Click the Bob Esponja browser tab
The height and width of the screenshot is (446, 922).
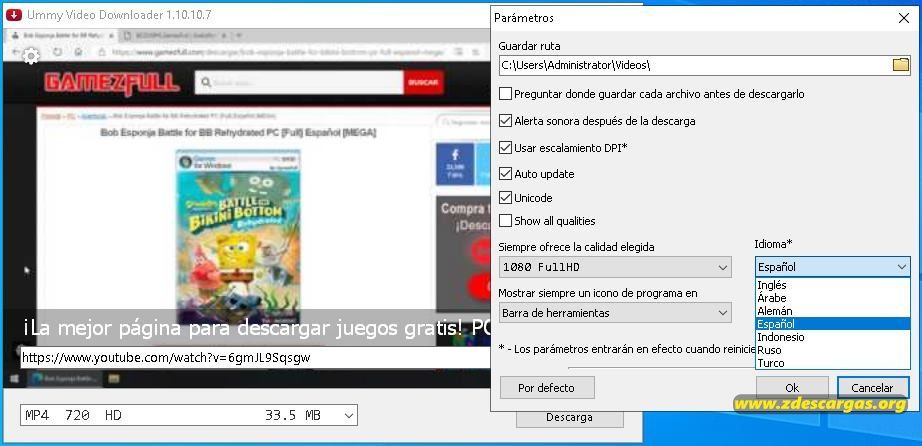tap(61, 36)
